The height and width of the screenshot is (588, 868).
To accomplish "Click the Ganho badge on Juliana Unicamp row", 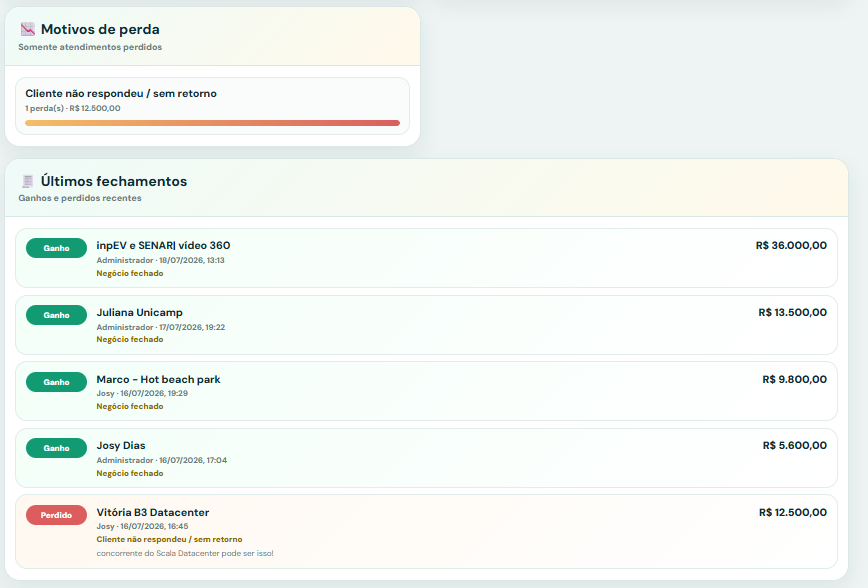I will point(56,315).
